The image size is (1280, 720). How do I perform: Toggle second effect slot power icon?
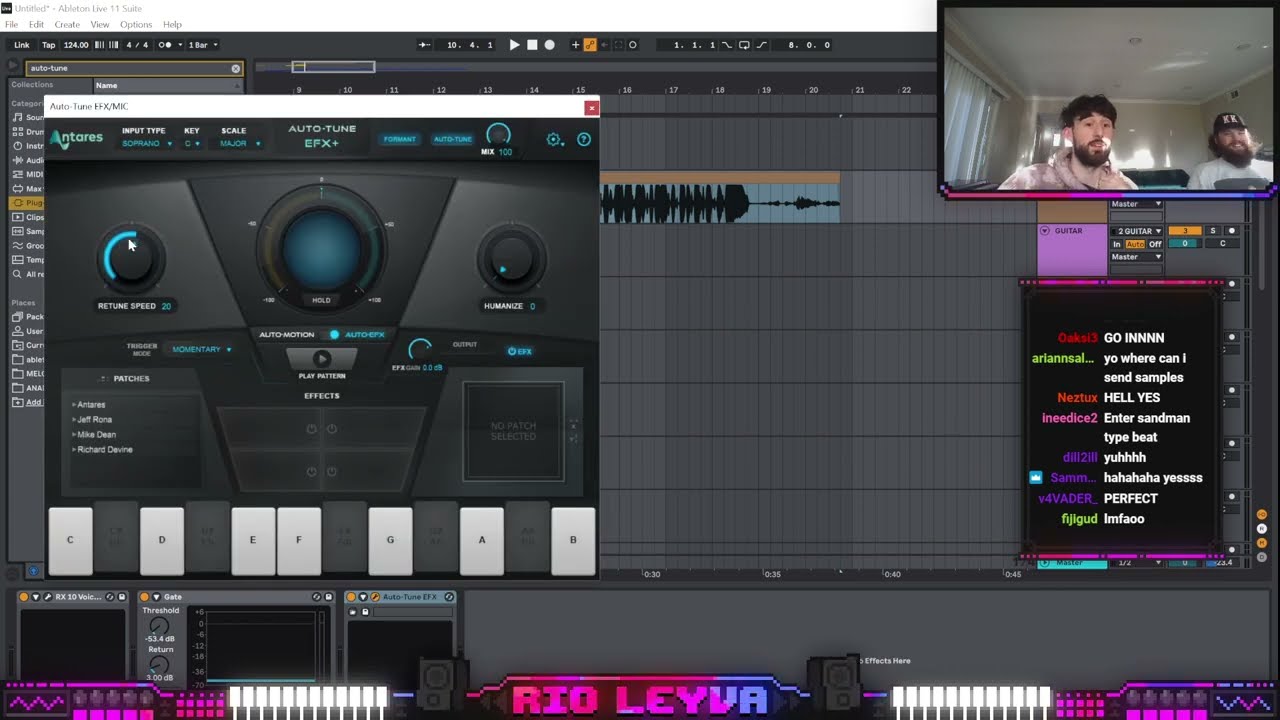click(x=331, y=429)
